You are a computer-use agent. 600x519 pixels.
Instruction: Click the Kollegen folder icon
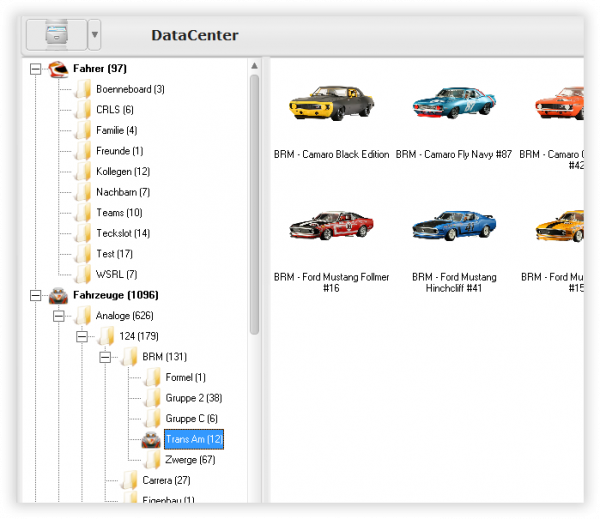[x=83, y=171]
